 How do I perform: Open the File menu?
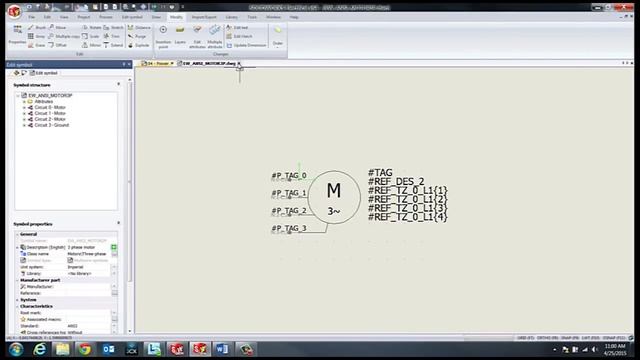[31, 17]
